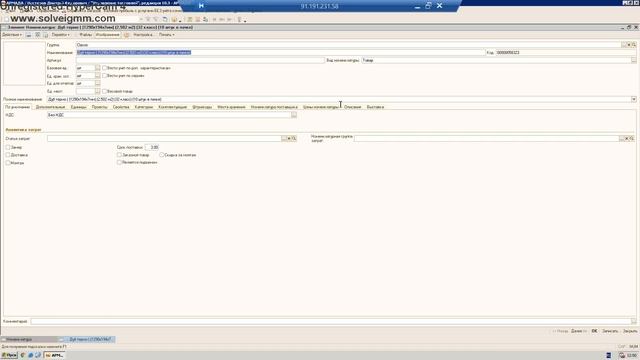
Task: Click the Срок поставки value field
Action: (152, 147)
